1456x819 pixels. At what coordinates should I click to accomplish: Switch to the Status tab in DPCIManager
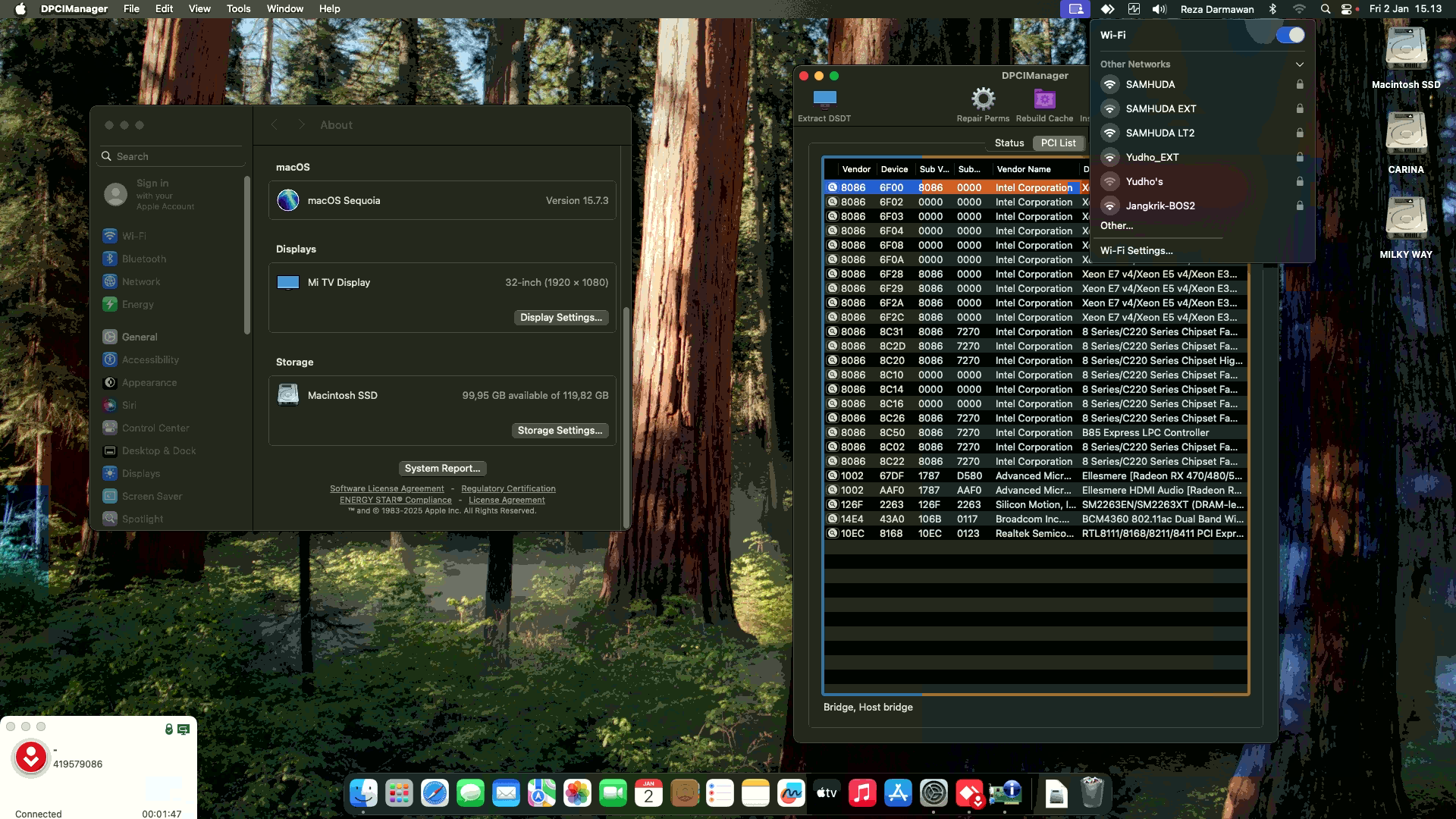point(1009,143)
